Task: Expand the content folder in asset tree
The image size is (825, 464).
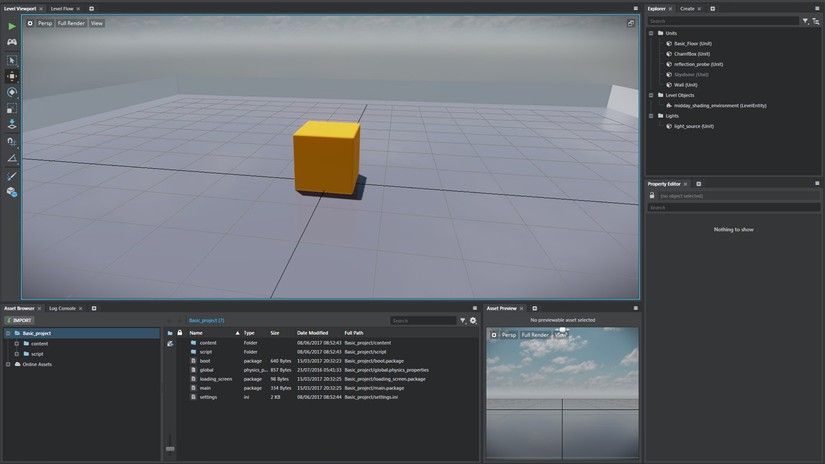Action: point(17,344)
